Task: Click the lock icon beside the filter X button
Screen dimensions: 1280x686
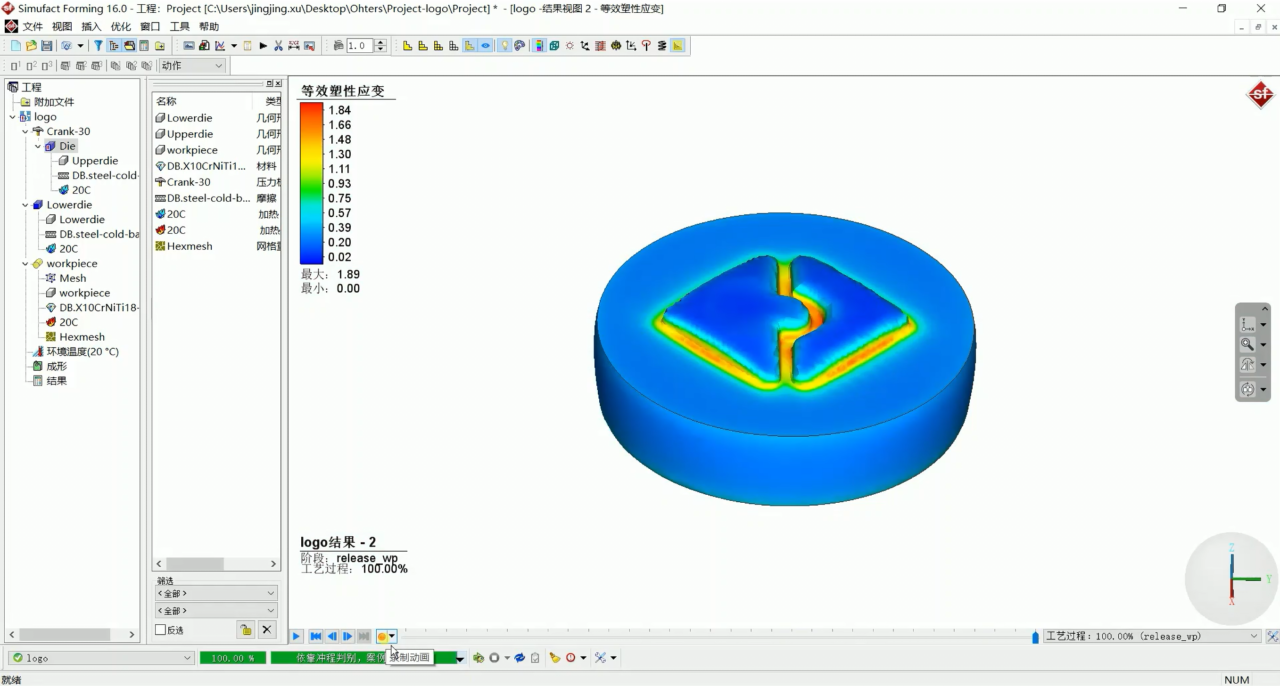Action: click(245, 629)
